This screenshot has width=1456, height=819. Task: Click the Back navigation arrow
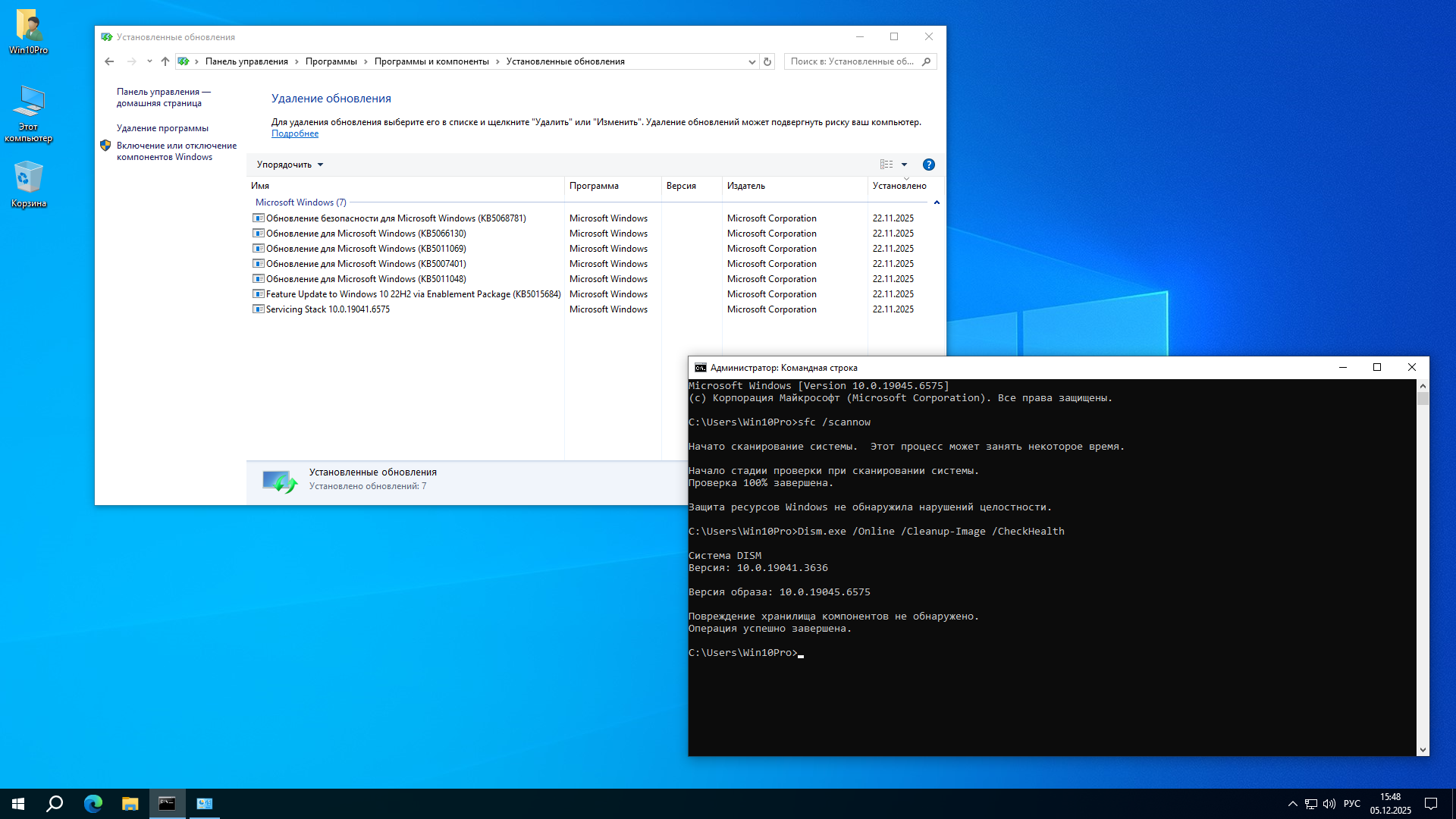click(x=109, y=61)
